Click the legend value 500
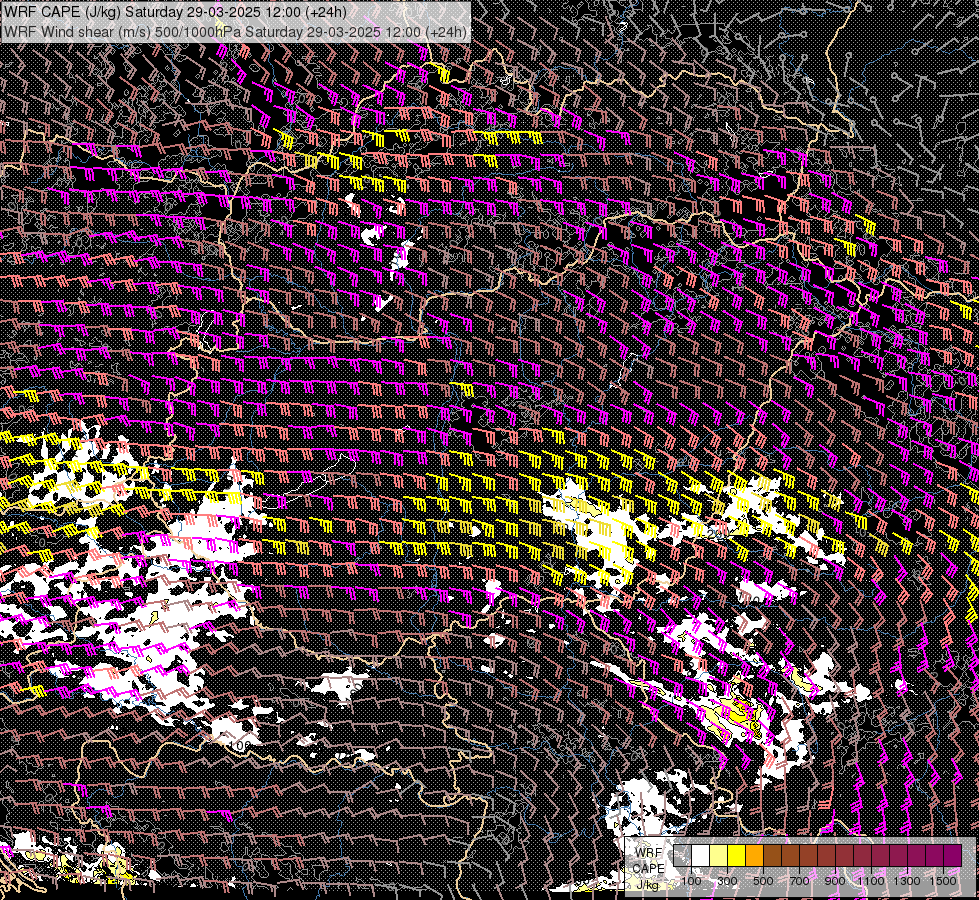Viewport: 979px width, 900px height. 763,881
